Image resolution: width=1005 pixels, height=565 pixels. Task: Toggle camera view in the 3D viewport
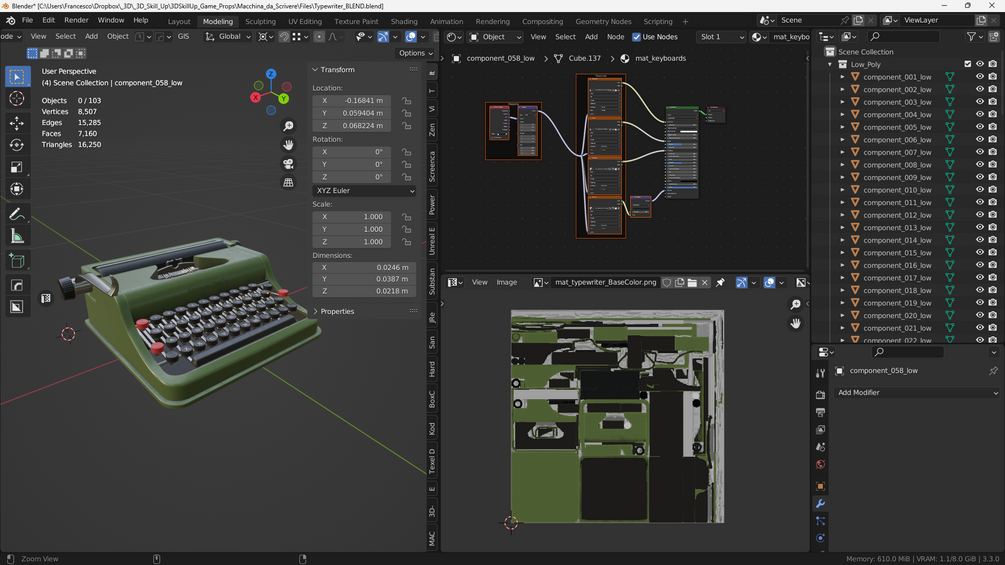tap(288, 164)
